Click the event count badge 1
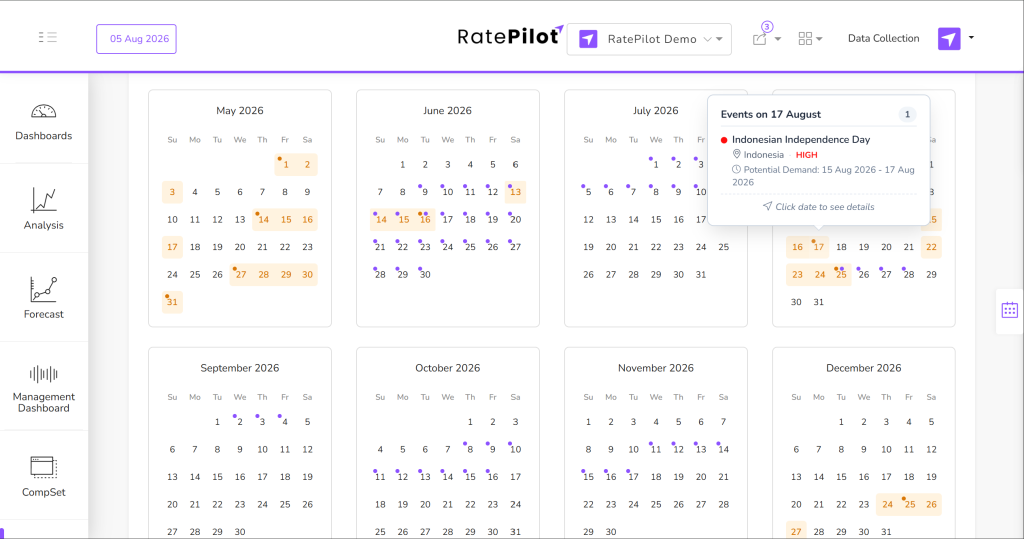The height and width of the screenshot is (539, 1024). click(x=907, y=114)
